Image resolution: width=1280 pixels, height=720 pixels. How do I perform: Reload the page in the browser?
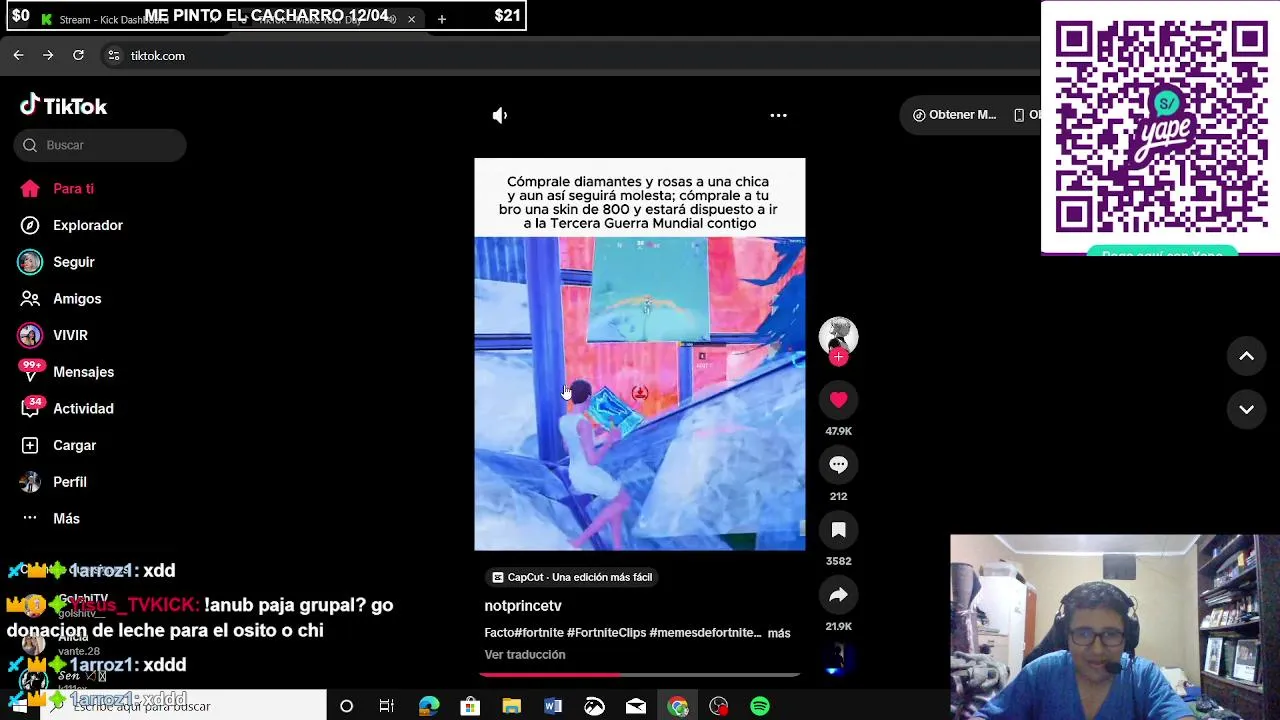click(78, 56)
